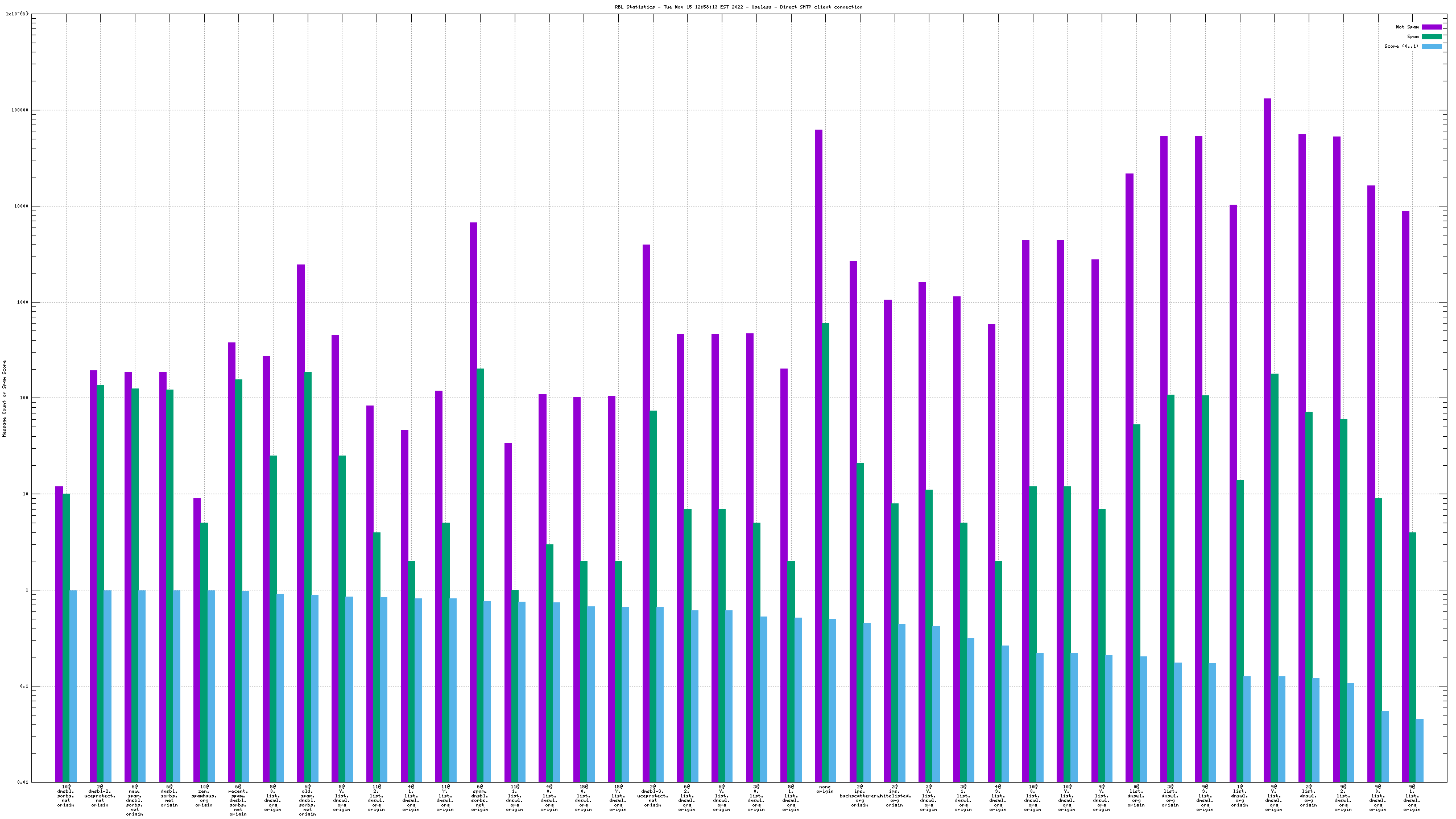Click the 'recent.spam.dnsbl.sorbs.net origin' axis label
This screenshot has height=819, width=1456.
[238, 800]
